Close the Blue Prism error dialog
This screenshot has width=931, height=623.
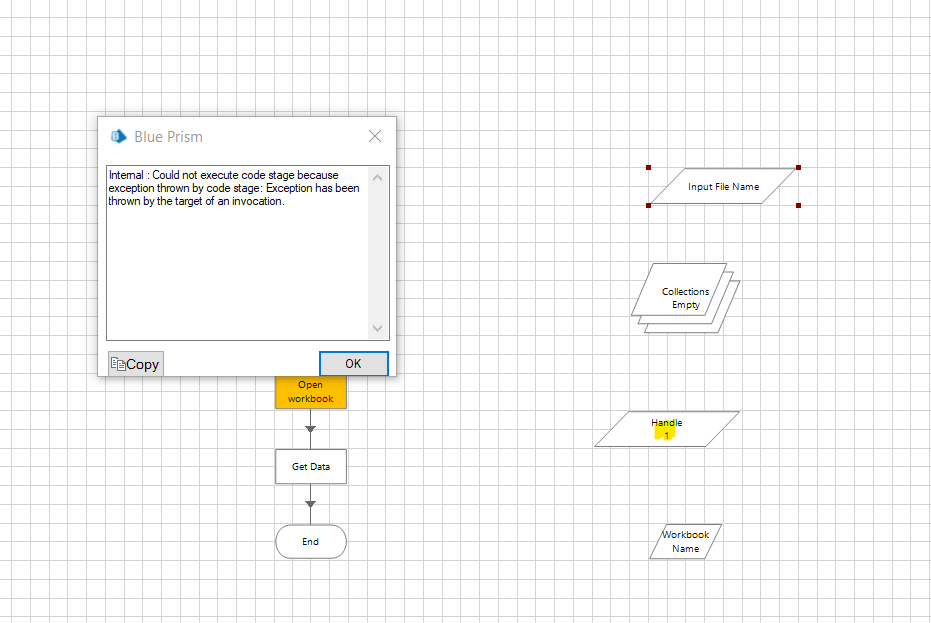point(375,136)
